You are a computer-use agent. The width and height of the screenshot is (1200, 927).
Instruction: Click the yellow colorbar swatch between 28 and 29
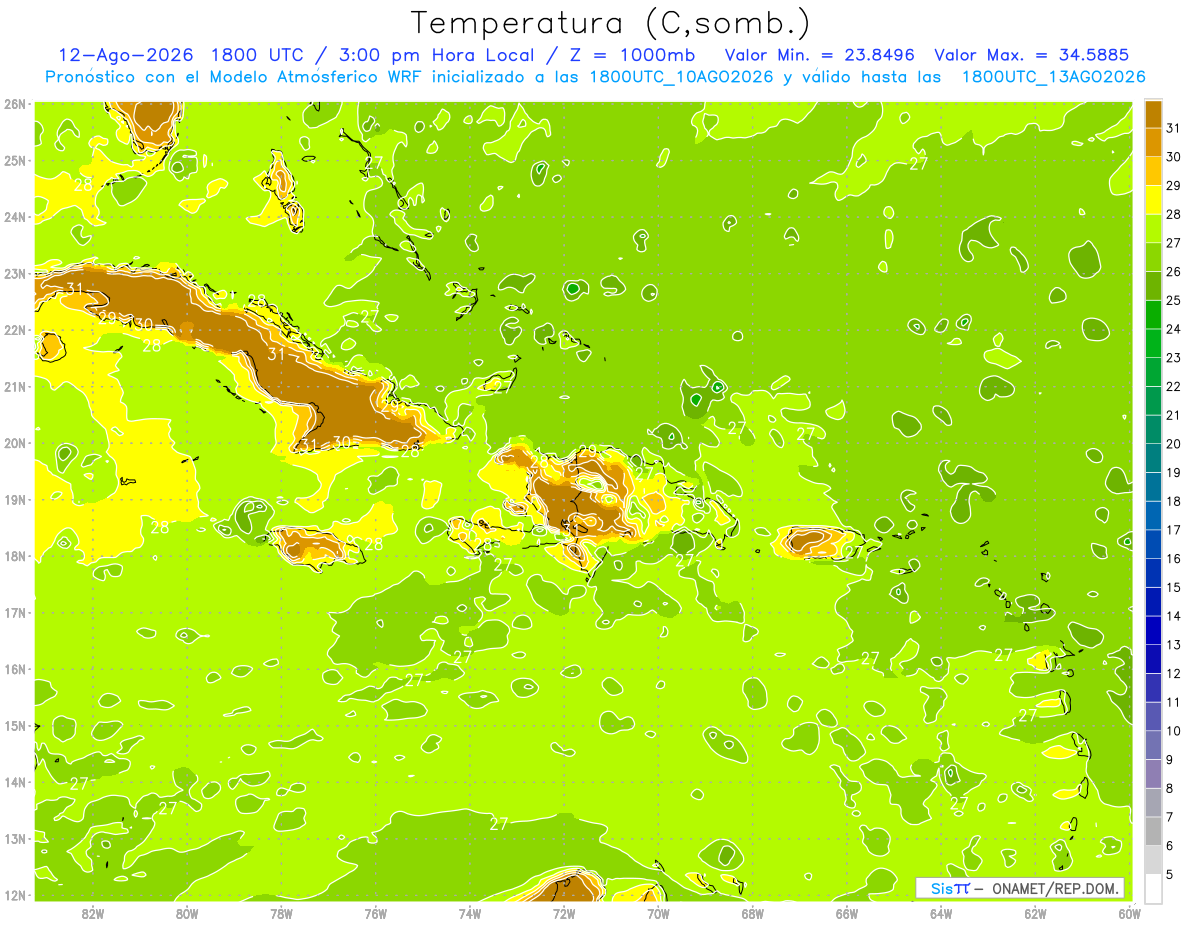1153,200
